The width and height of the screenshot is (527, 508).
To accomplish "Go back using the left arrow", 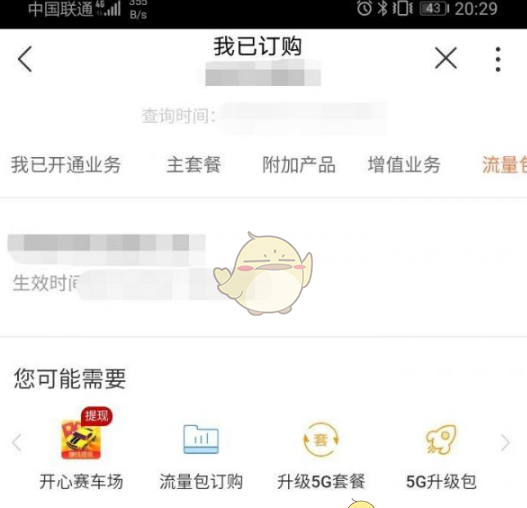I will tap(25, 59).
